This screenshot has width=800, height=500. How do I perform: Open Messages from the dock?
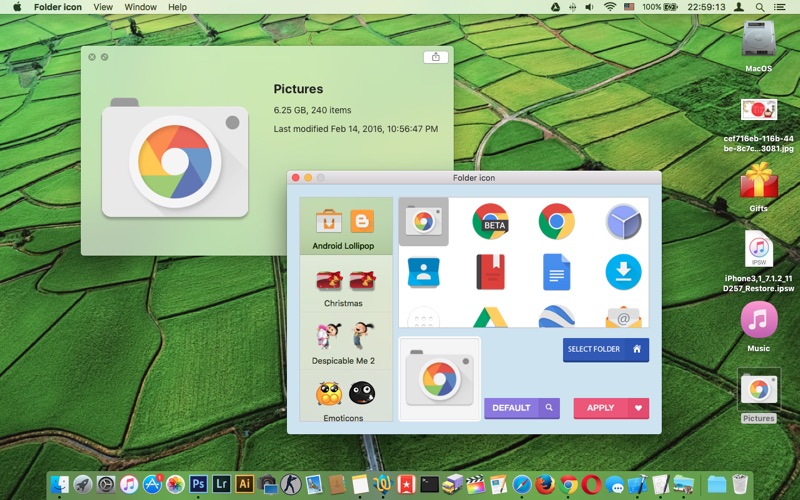pos(614,485)
